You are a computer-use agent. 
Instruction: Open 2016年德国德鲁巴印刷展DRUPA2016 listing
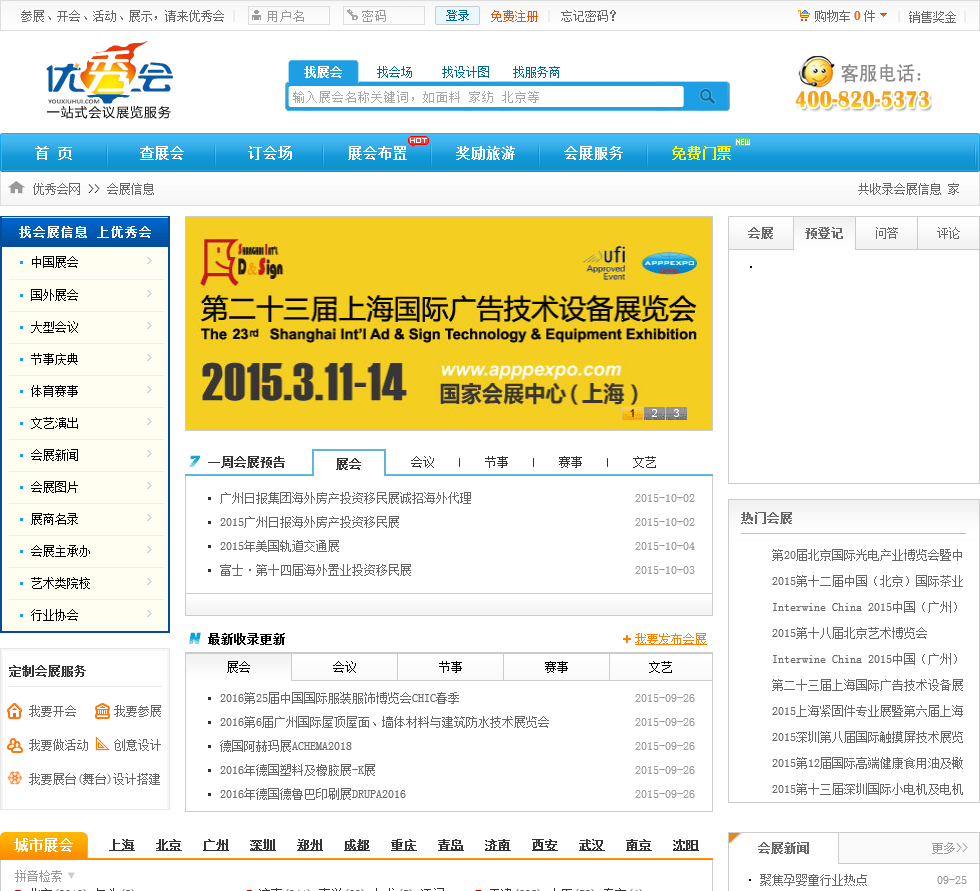click(312, 794)
